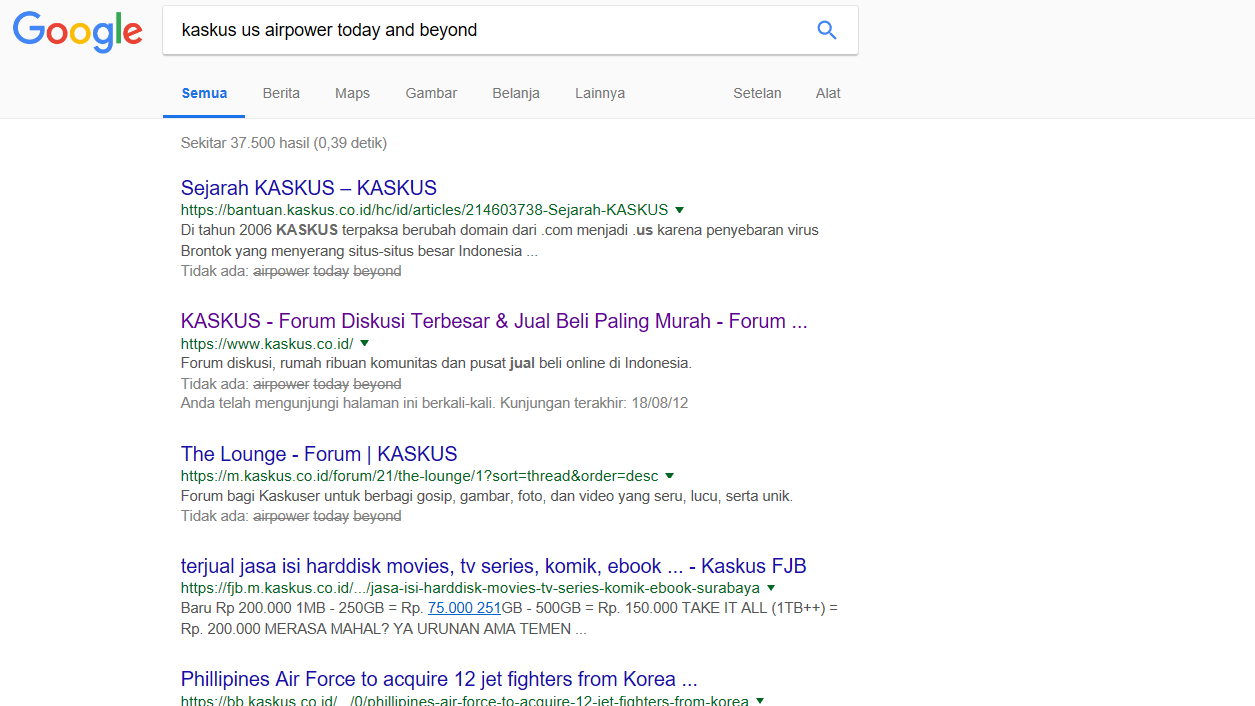Click the m.kaskus.co.id/forum/21 green URL
Viewport: 1255px width, 706px height.
point(419,476)
